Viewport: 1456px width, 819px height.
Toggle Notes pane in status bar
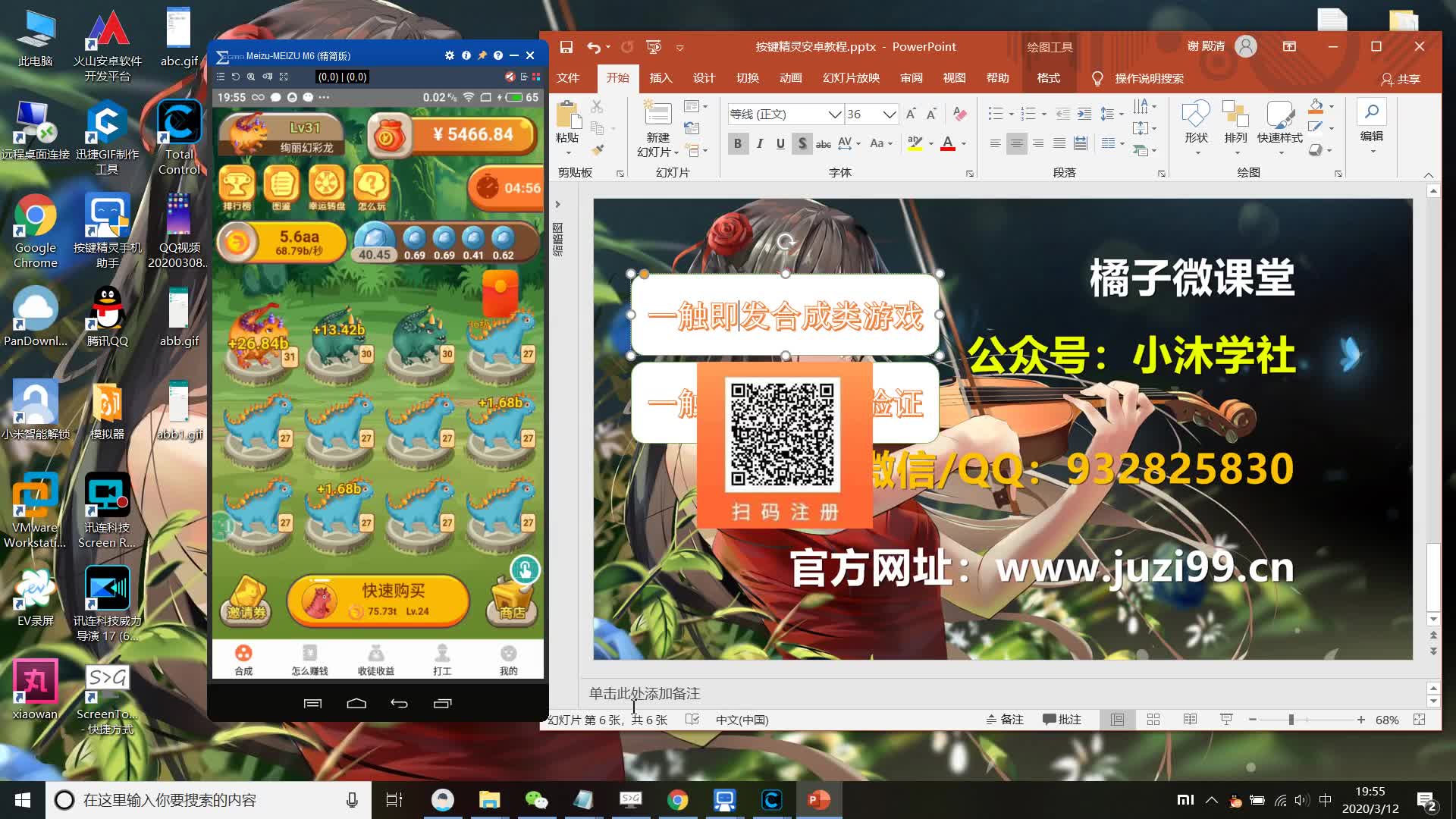click(x=1005, y=720)
